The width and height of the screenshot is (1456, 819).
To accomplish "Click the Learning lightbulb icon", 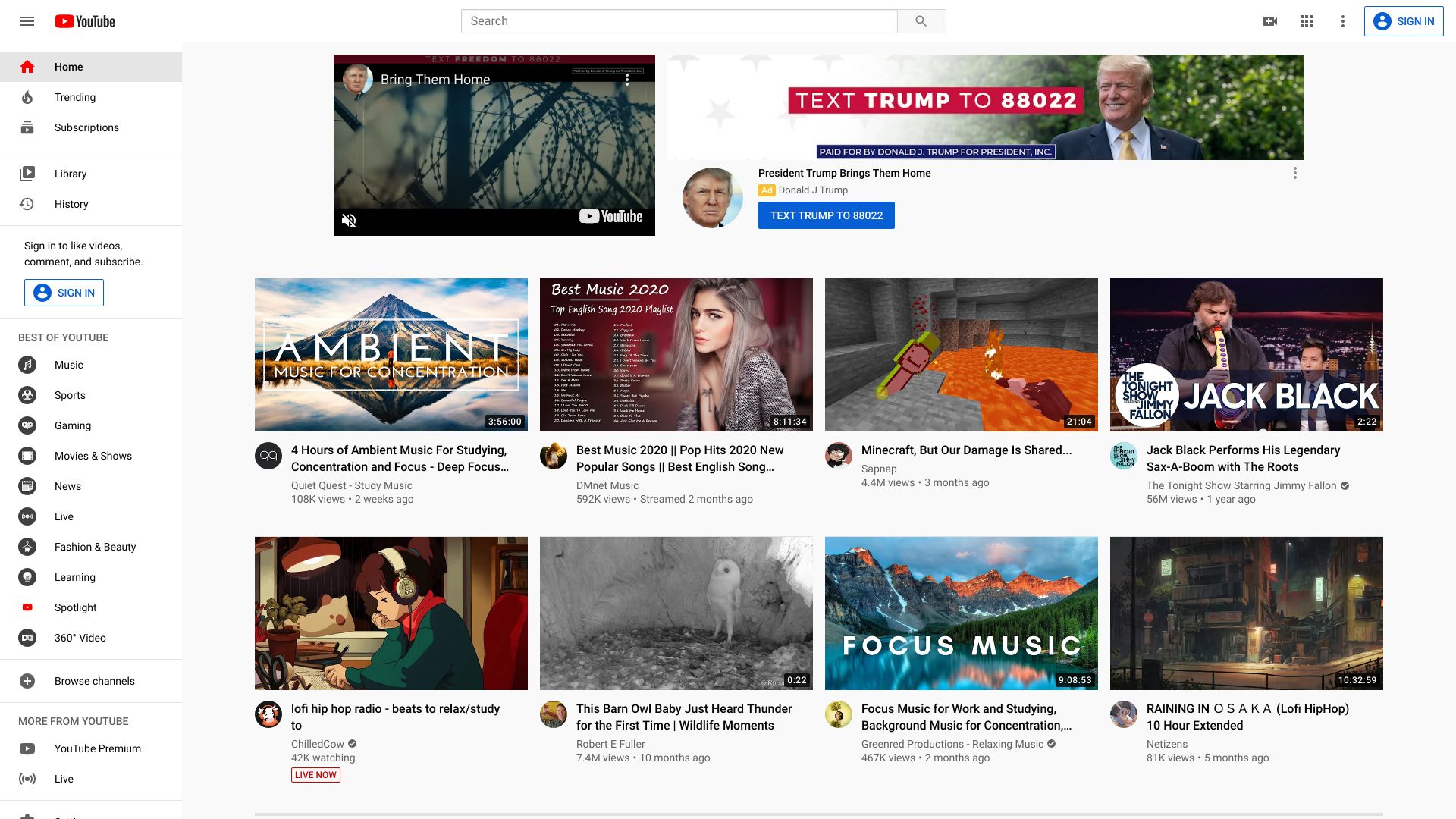I will (x=27, y=577).
